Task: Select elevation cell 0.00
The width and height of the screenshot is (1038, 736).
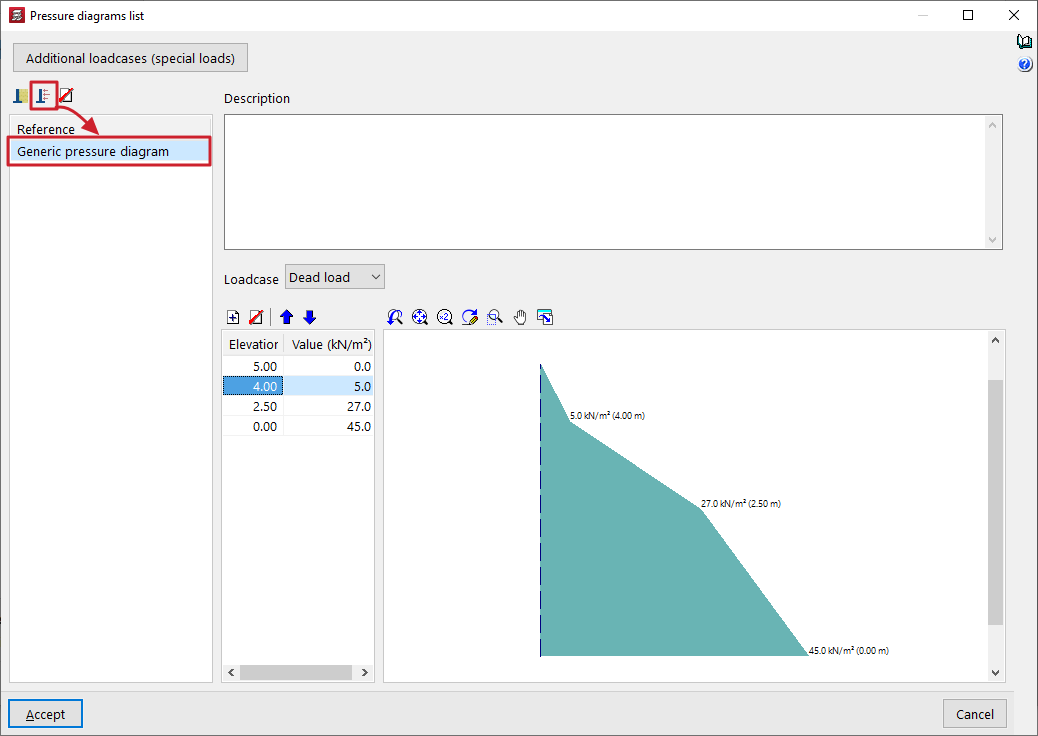Action: (x=254, y=427)
